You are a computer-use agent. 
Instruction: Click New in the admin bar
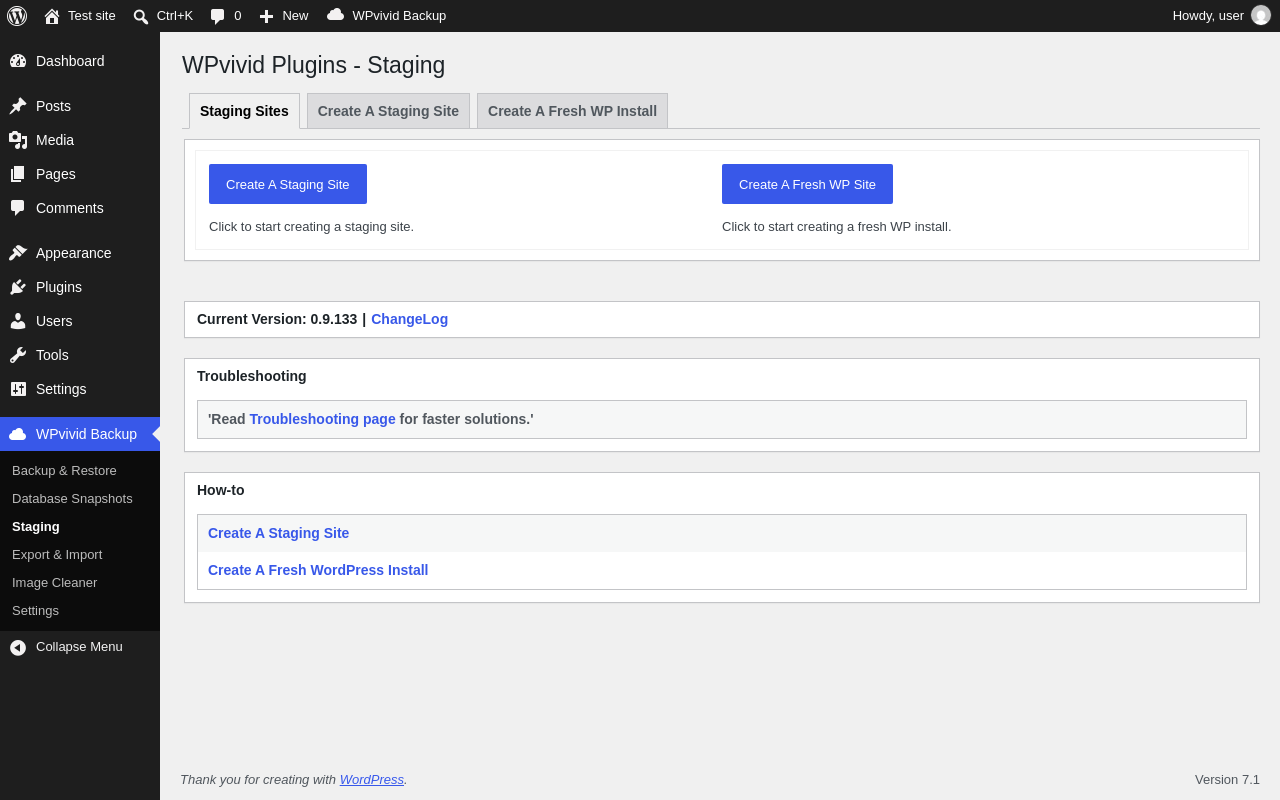295,16
